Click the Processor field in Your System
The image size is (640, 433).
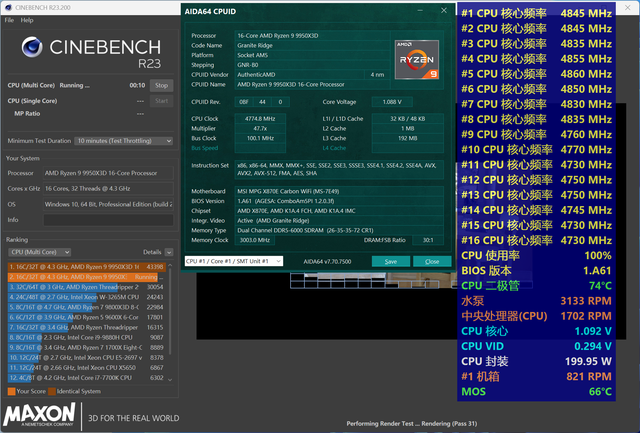pos(108,173)
